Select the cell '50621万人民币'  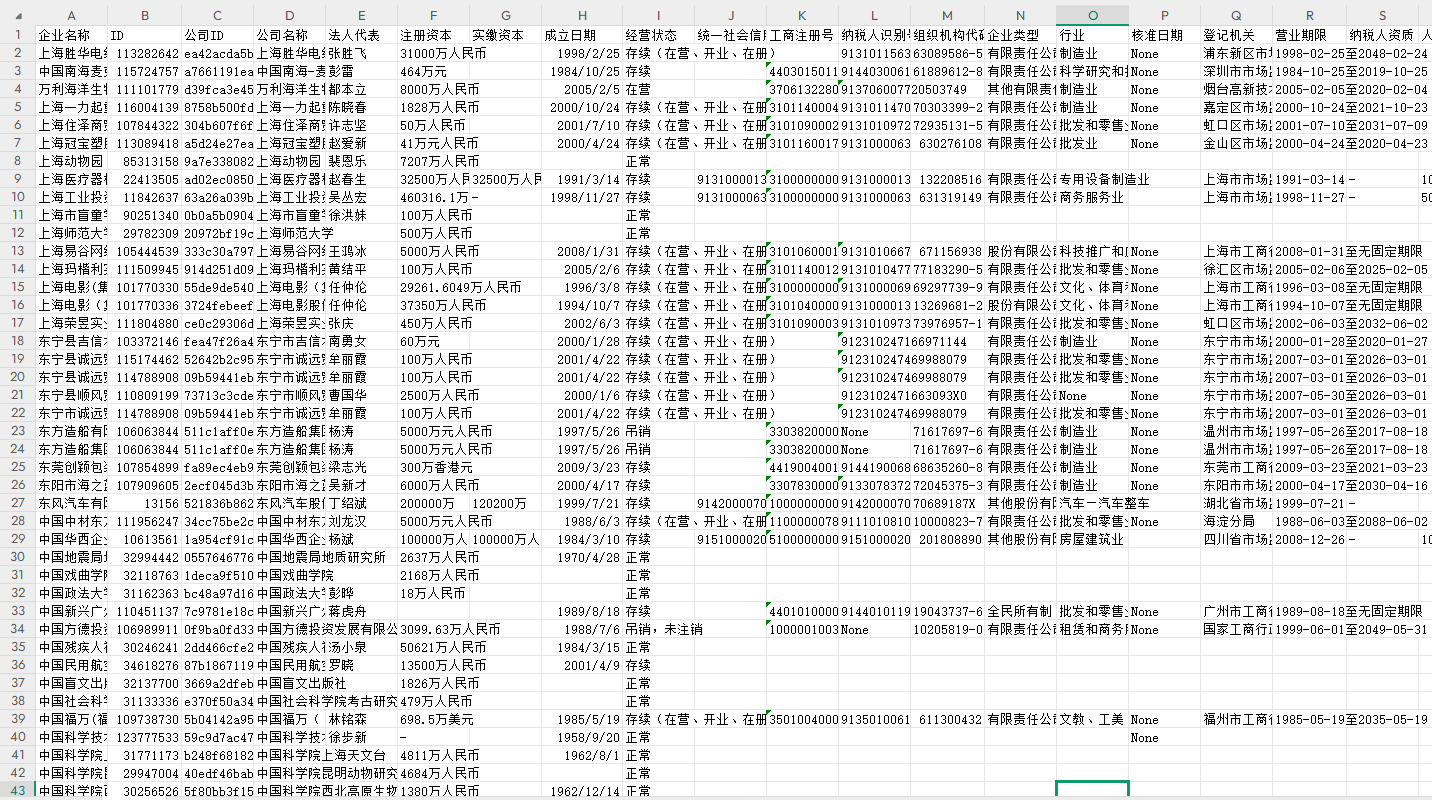pyautogui.click(x=433, y=647)
